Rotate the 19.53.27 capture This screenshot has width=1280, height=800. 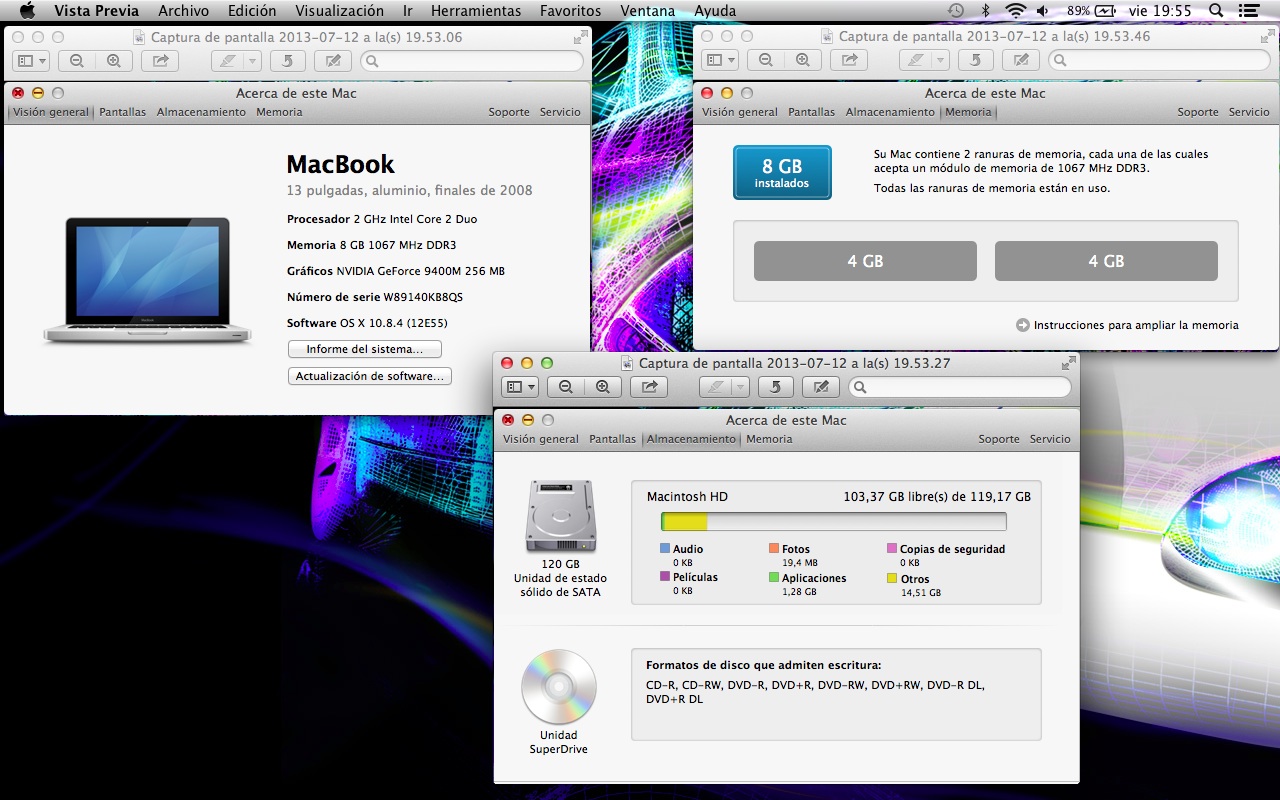coord(776,387)
